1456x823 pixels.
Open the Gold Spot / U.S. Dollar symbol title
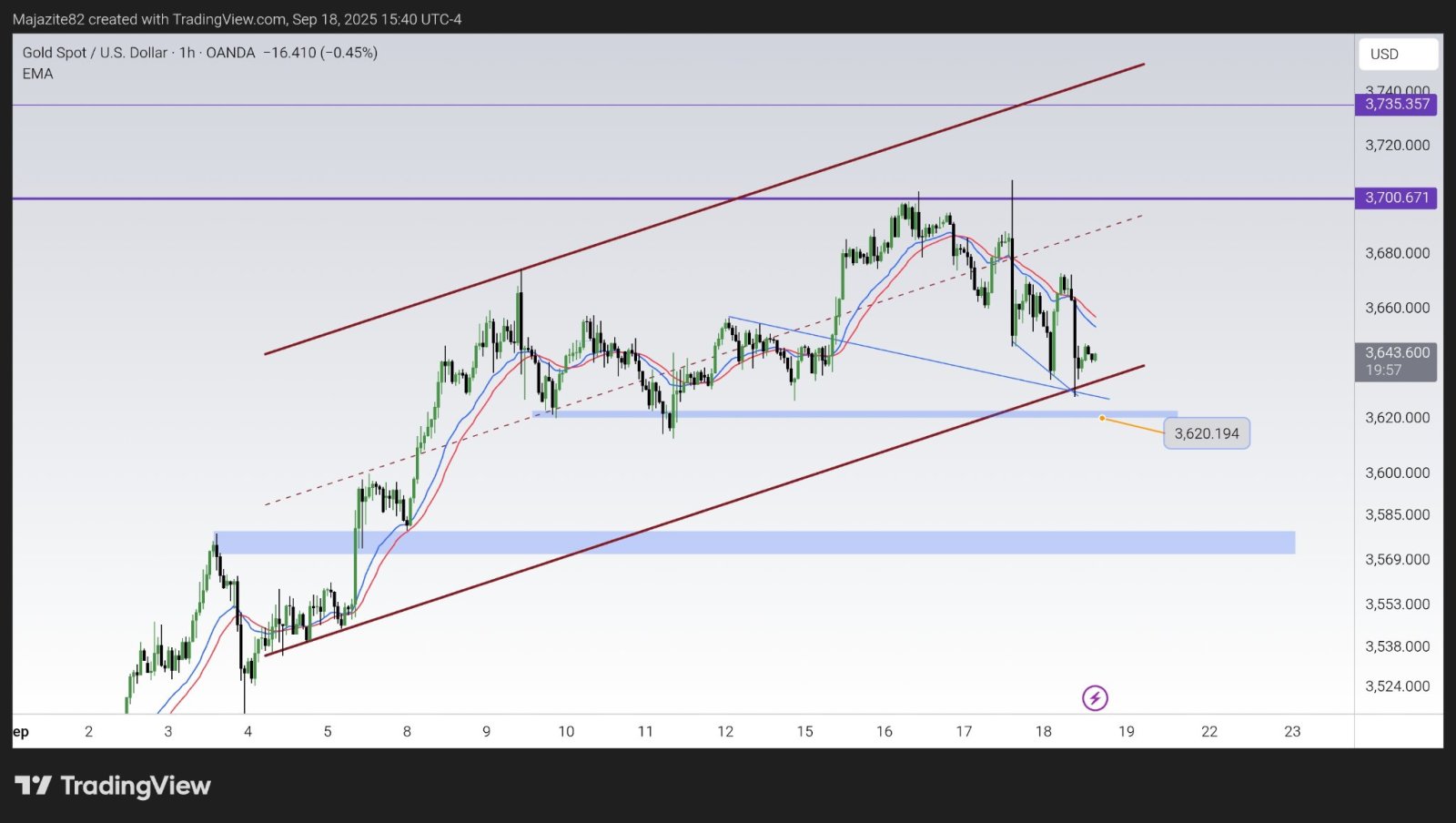tap(95, 53)
